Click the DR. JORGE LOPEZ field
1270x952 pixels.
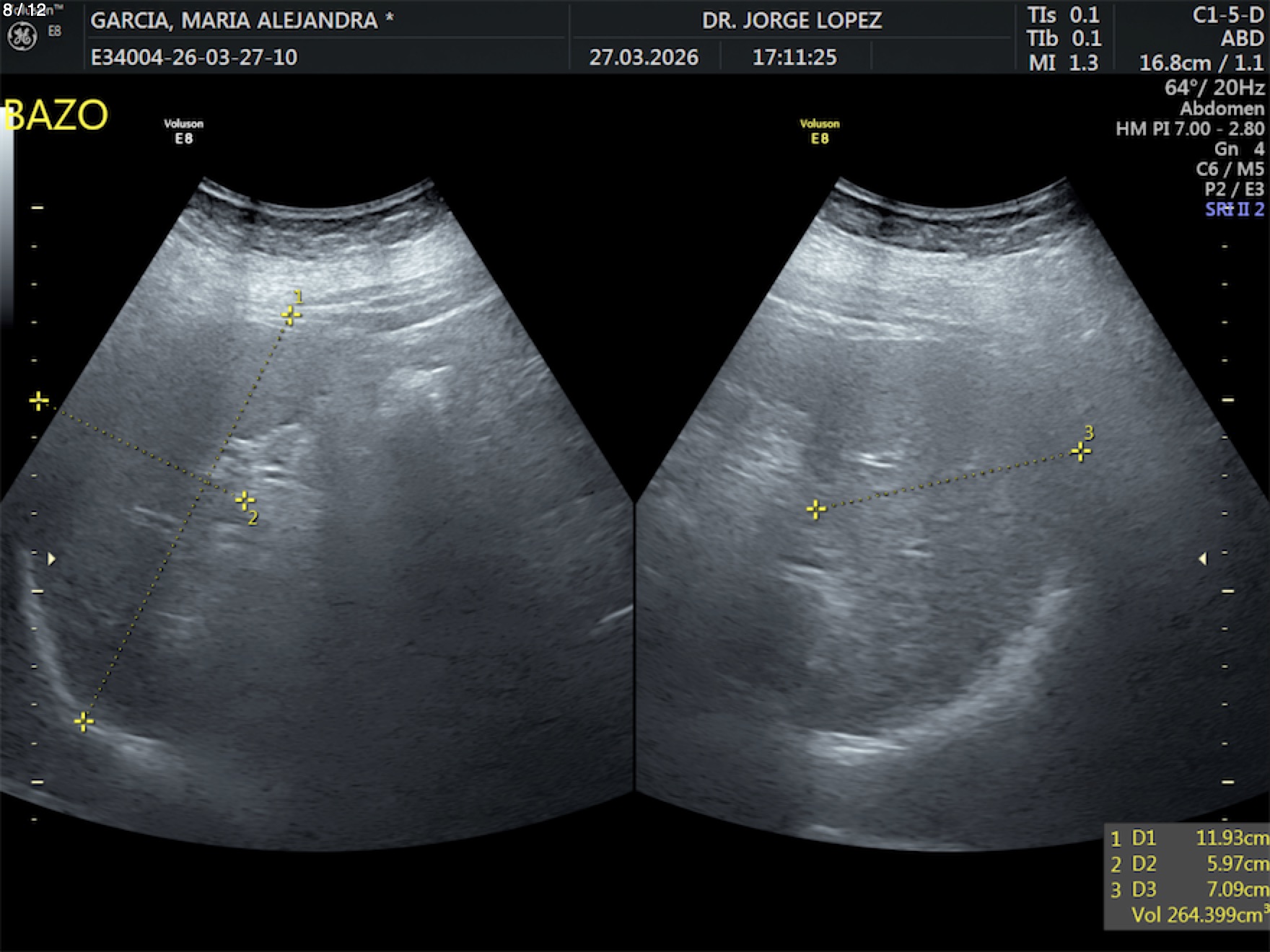click(792, 20)
